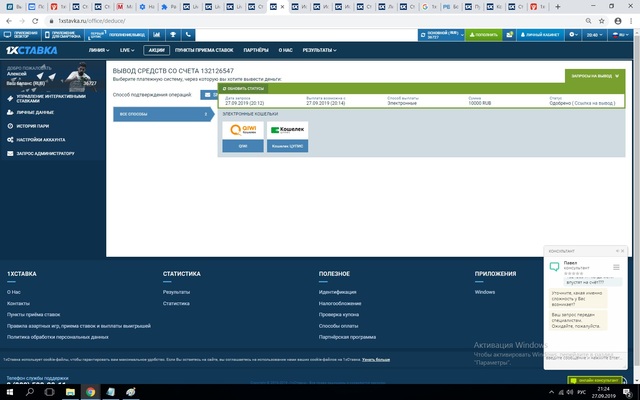Expand the РЕЗУЛЬТАТЫ menu
Image resolution: width=640 pixels, height=400 pixels.
tap(319, 50)
